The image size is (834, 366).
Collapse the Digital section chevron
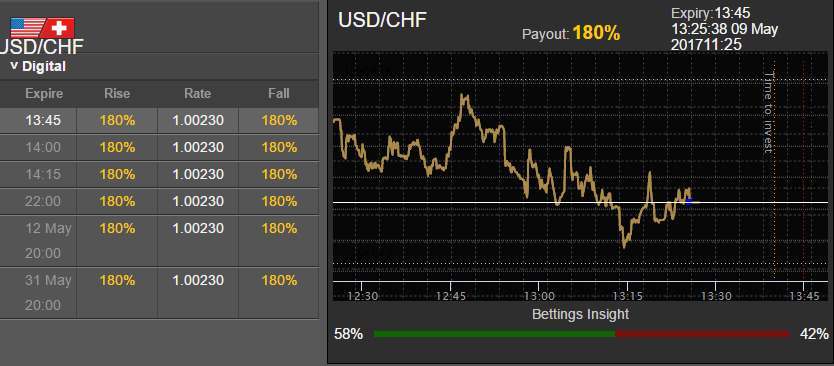click(x=14, y=66)
